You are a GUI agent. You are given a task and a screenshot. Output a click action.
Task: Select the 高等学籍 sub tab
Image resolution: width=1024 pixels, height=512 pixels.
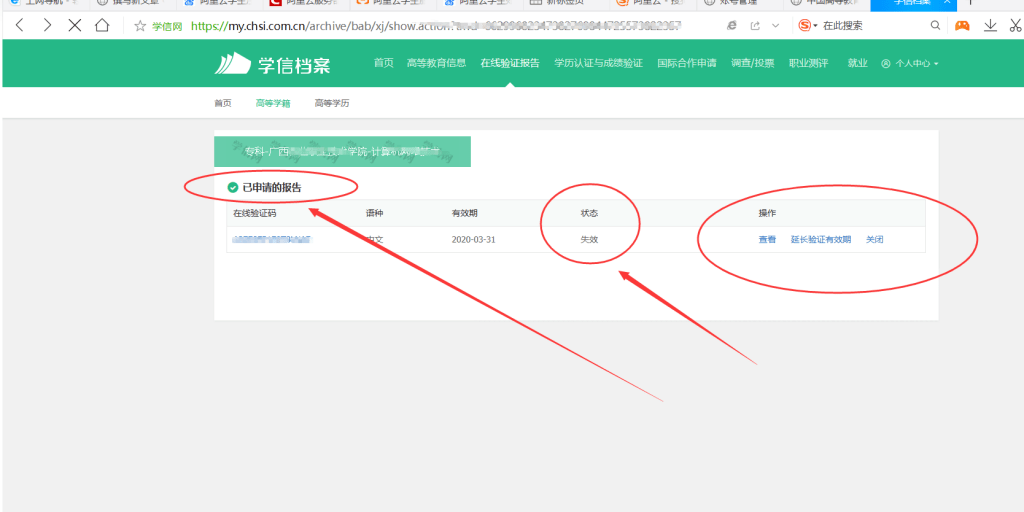273,103
